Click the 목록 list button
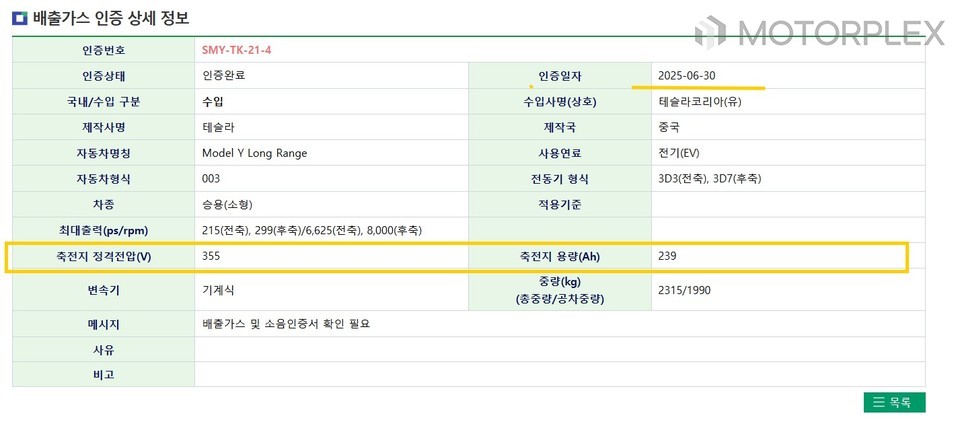This screenshot has height=426, width=960. tap(894, 402)
